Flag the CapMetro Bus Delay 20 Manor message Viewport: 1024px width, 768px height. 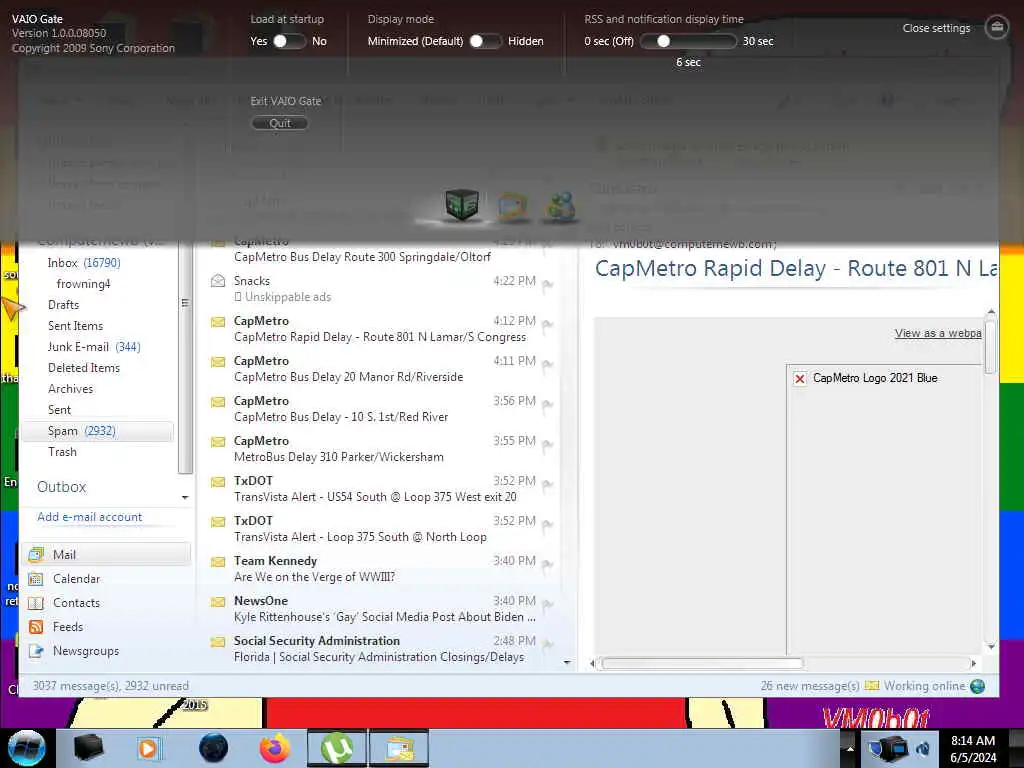pyautogui.click(x=547, y=364)
